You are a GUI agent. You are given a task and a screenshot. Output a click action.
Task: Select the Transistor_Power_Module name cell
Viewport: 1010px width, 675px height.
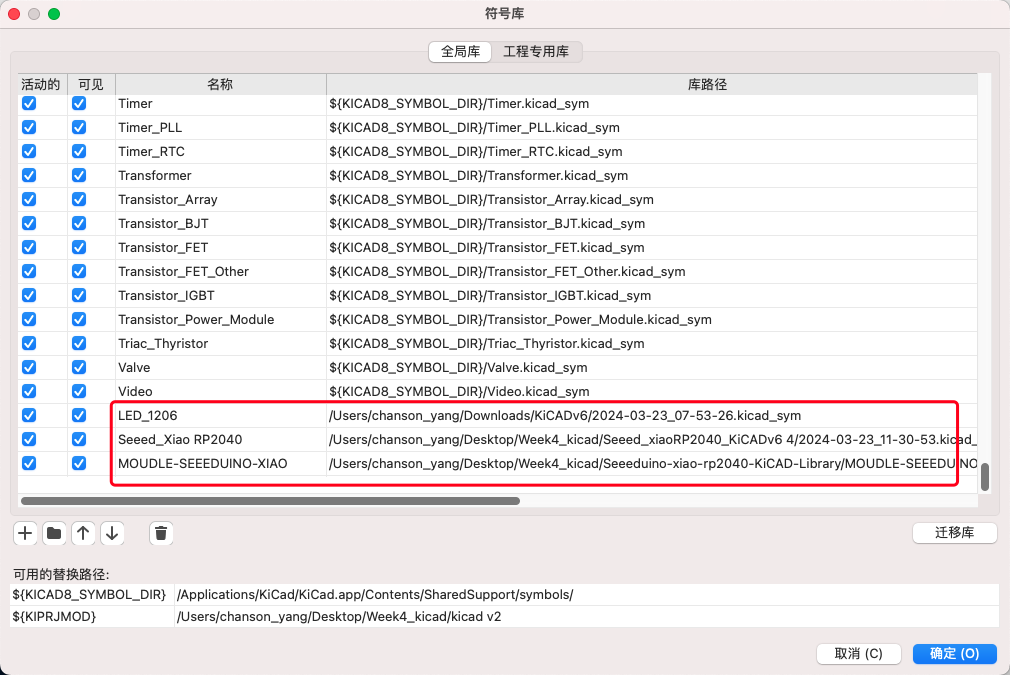(220, 319)
